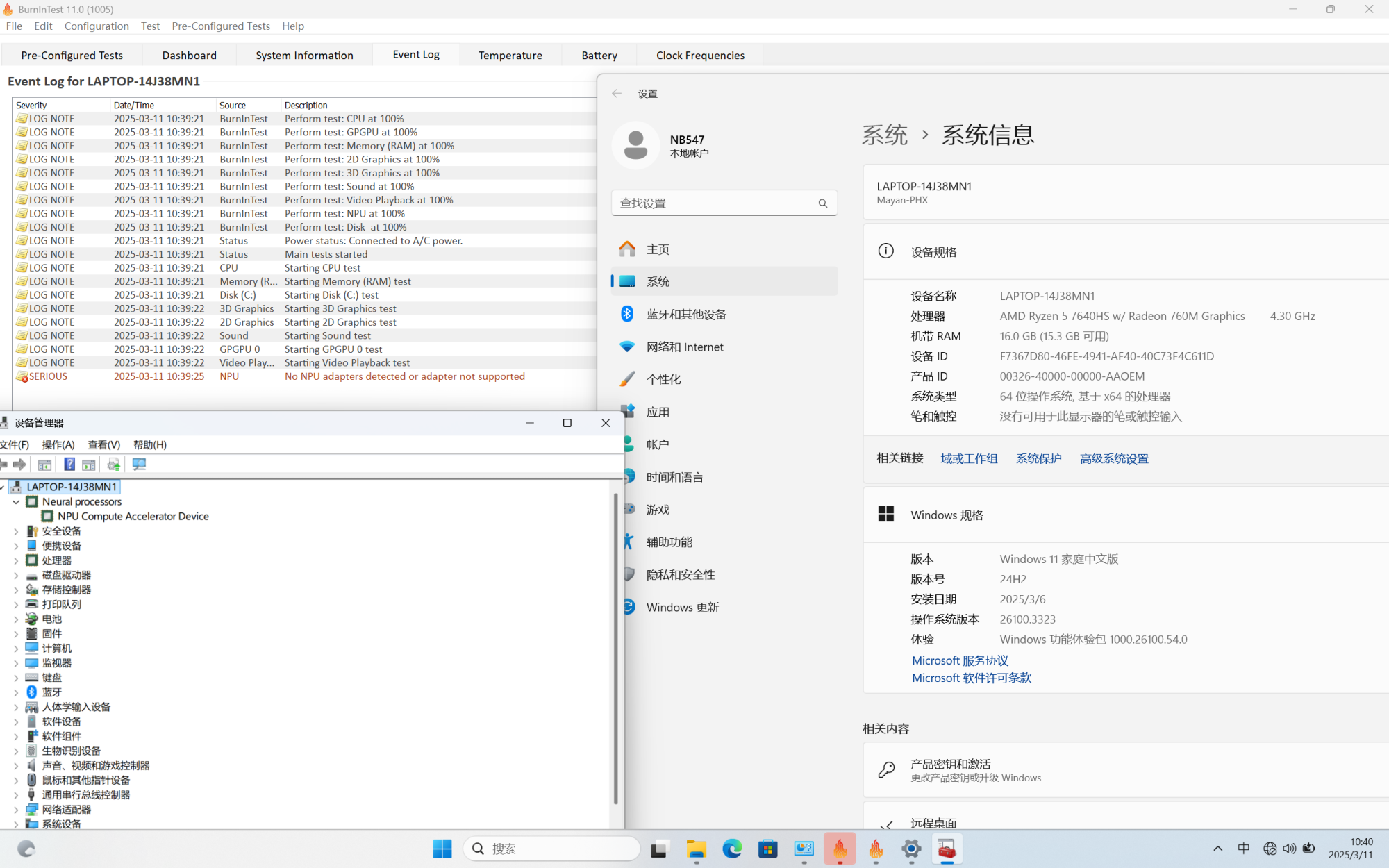Select 人体学输入设备 in Device Manager tree
The width and height of the screenshot is (1389, 868).
click(76, 707)
